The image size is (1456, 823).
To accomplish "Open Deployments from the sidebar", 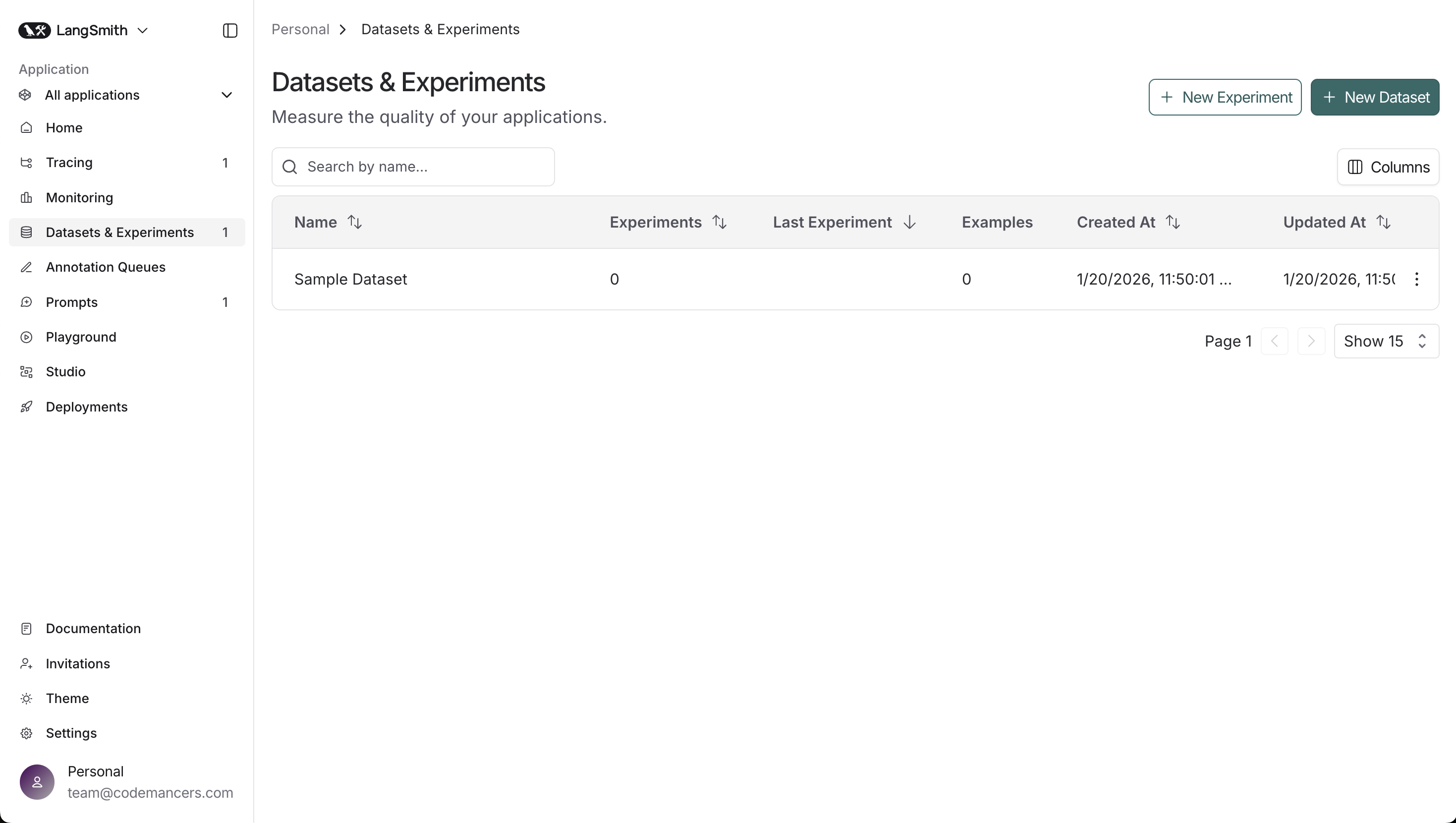I will (87, 406).
